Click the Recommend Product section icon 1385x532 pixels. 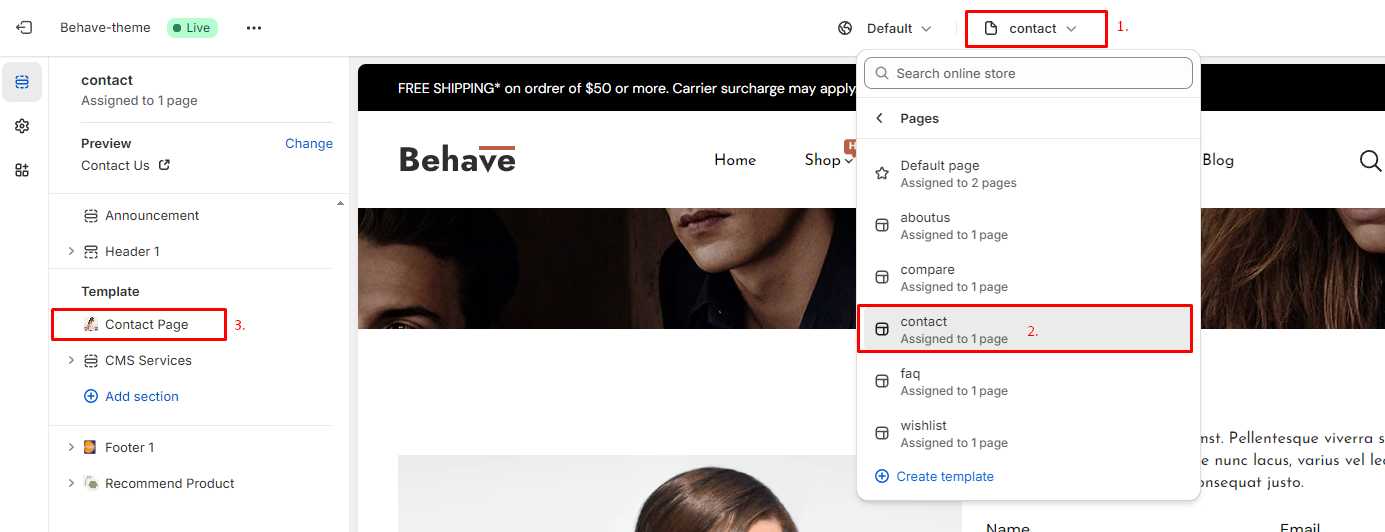[x=91, y=484]
